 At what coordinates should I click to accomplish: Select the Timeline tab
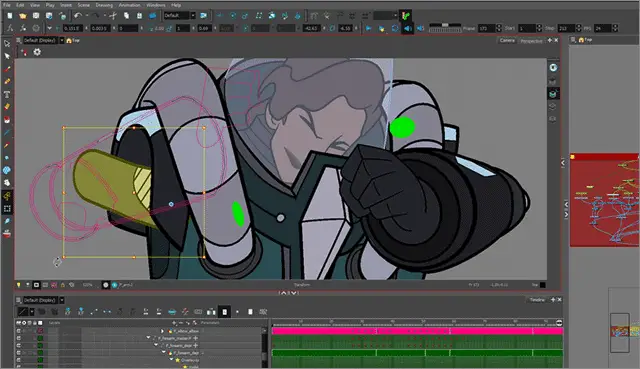tap(537, 300)
